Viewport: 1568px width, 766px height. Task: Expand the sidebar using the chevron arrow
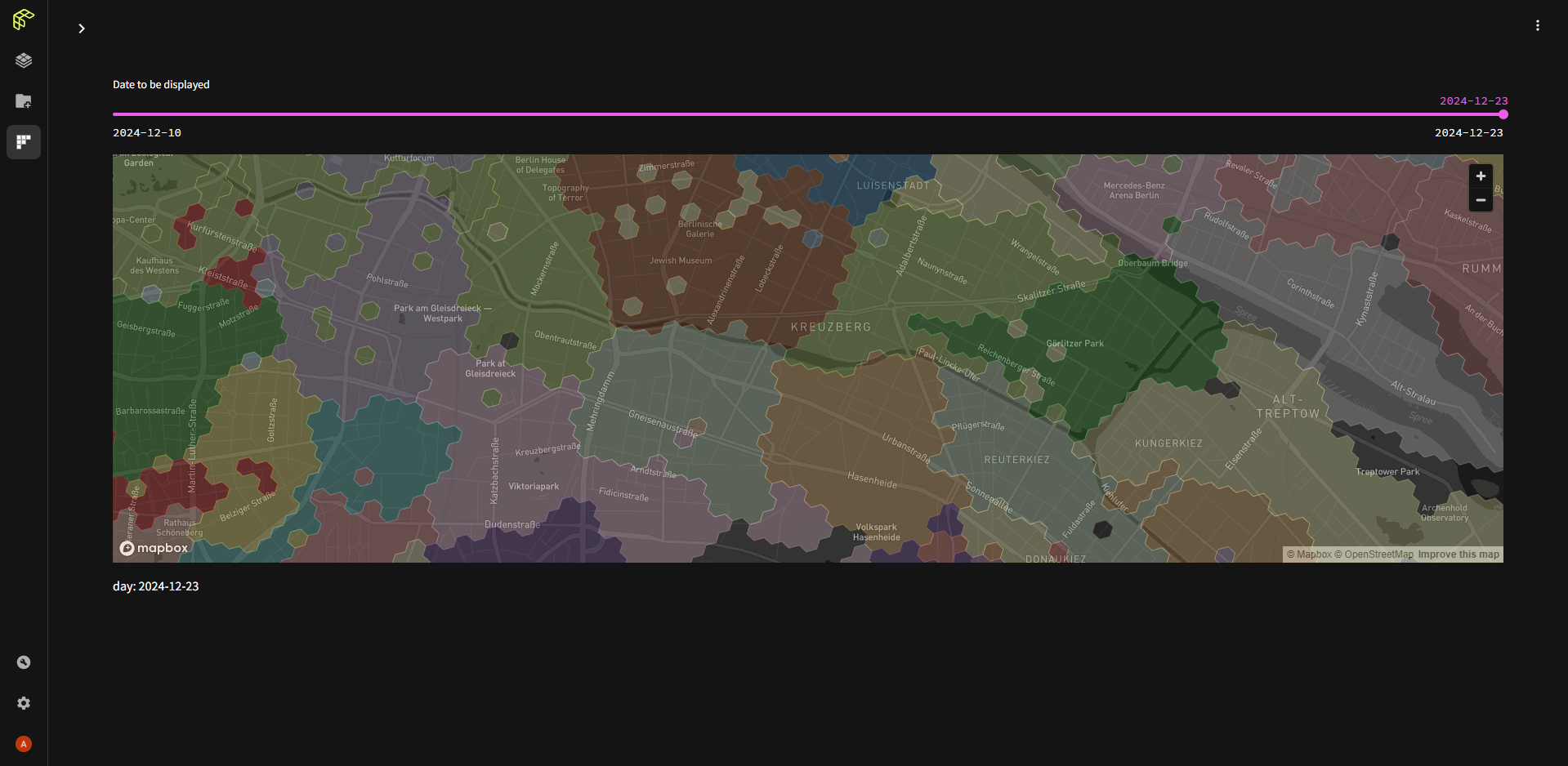(x=82, y=29)
